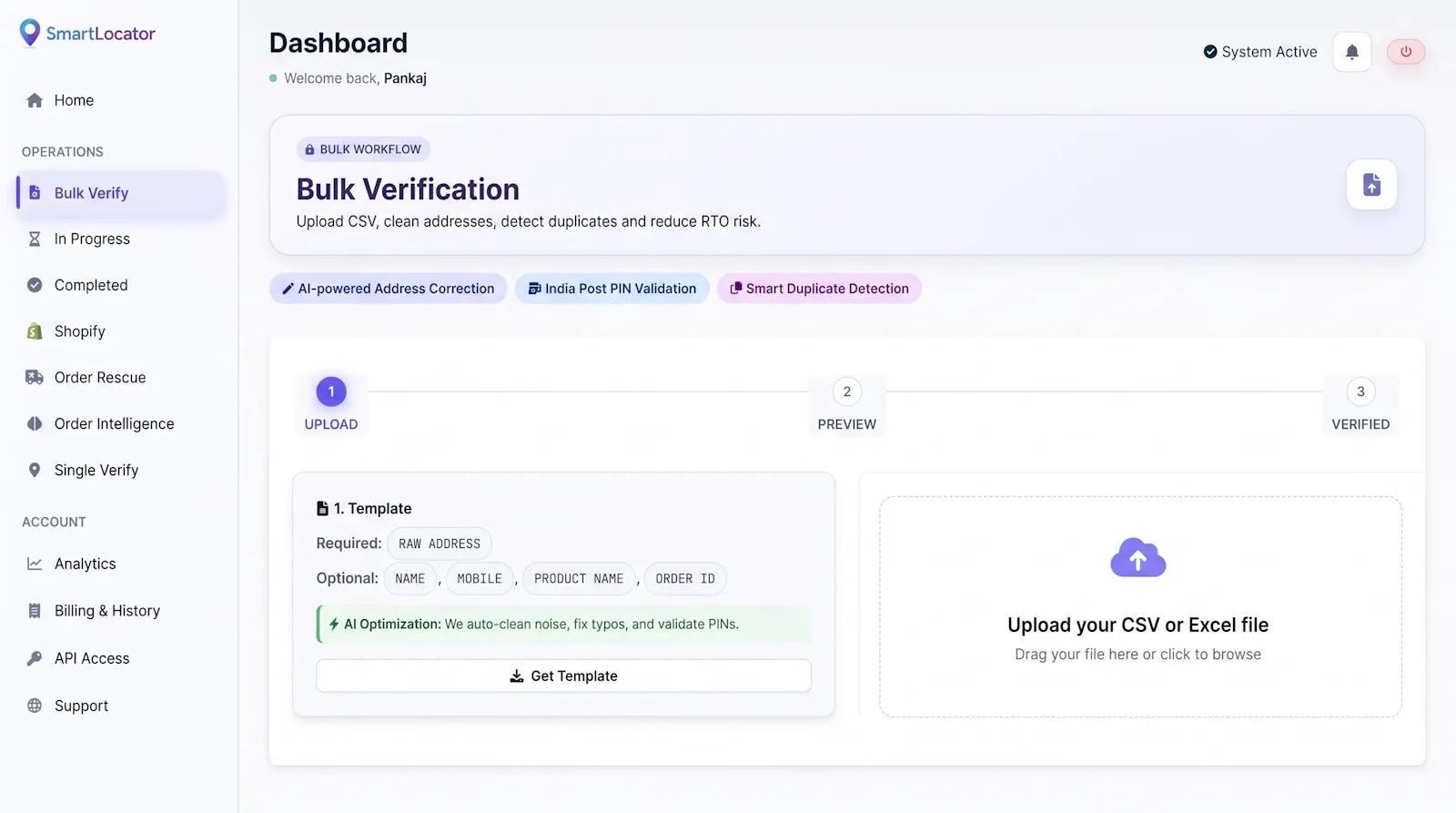
Task: Click the PRODUCT NAME optional field tag
Action: [579, 578]
